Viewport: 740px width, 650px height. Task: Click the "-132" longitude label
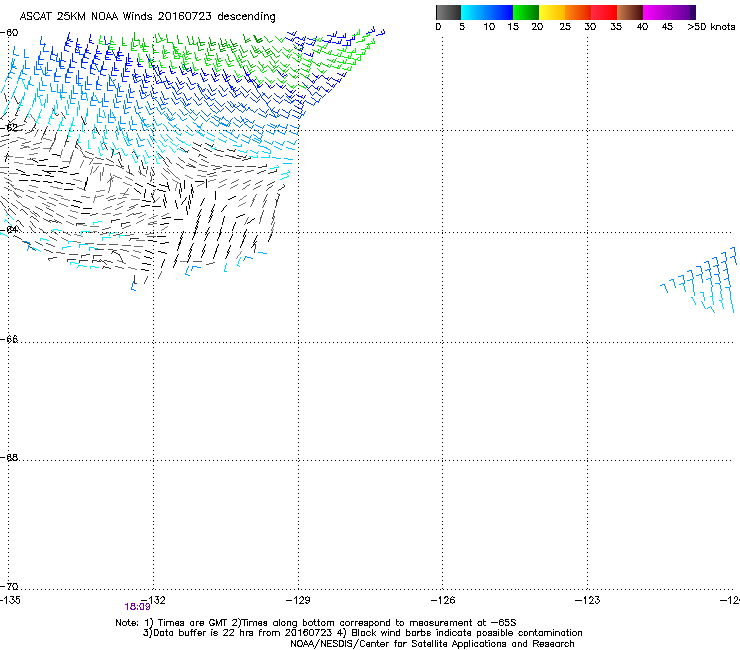point(153,600)
